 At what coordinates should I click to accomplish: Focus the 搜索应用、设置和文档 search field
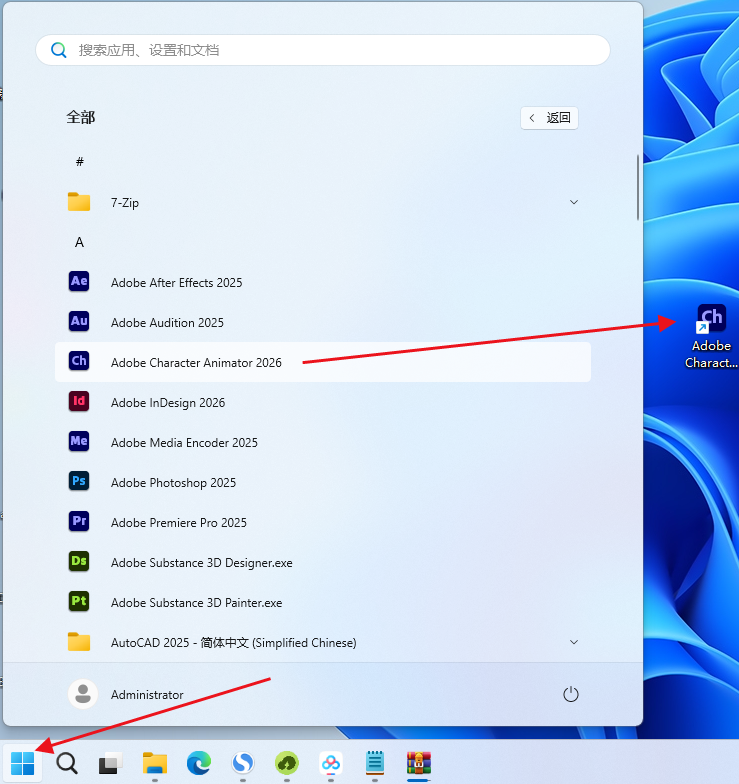point(323,50)
